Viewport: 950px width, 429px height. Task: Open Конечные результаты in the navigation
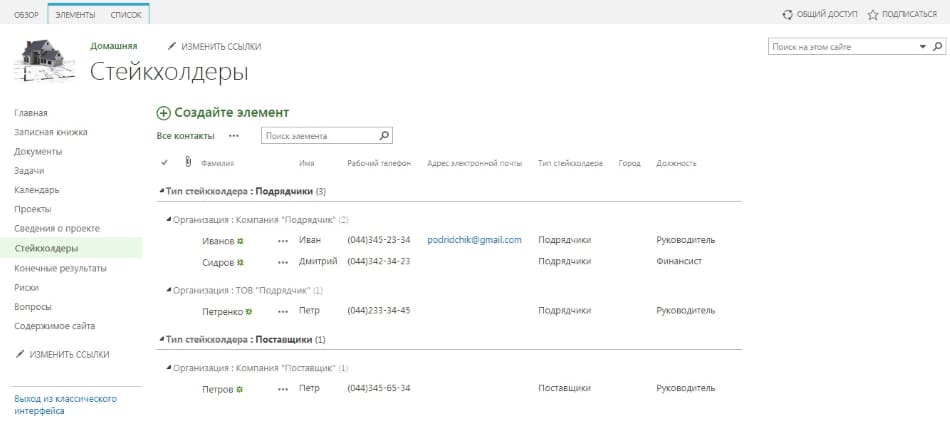click(61, 268)
